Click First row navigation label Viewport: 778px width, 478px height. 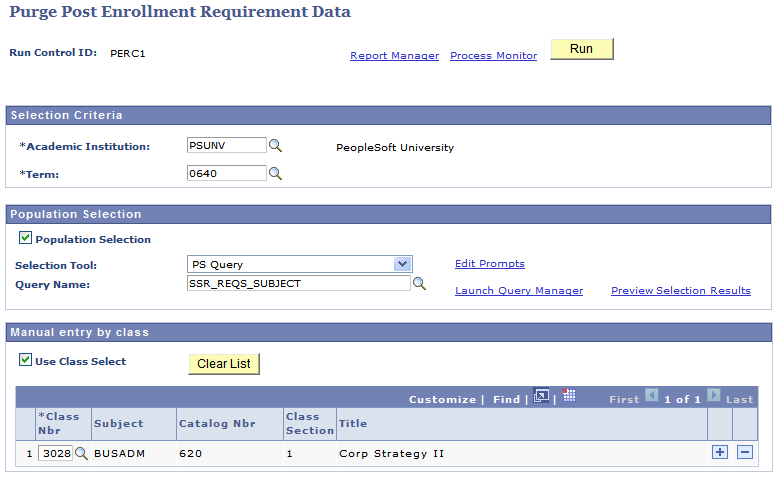tap(624, 400)
